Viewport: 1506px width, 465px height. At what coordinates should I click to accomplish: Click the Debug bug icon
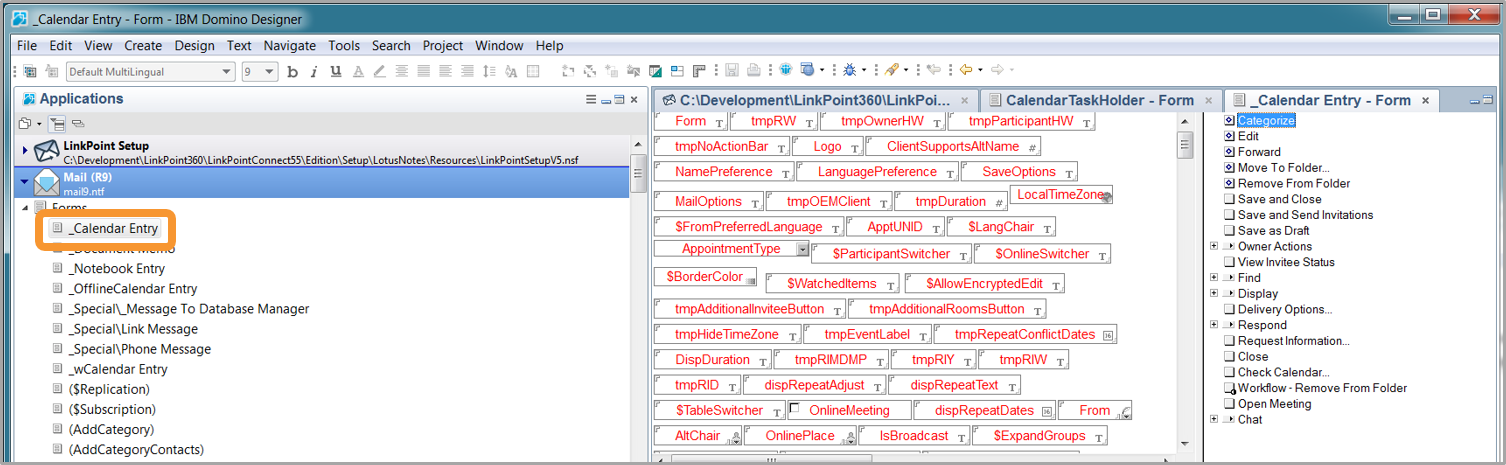(850, 71)
